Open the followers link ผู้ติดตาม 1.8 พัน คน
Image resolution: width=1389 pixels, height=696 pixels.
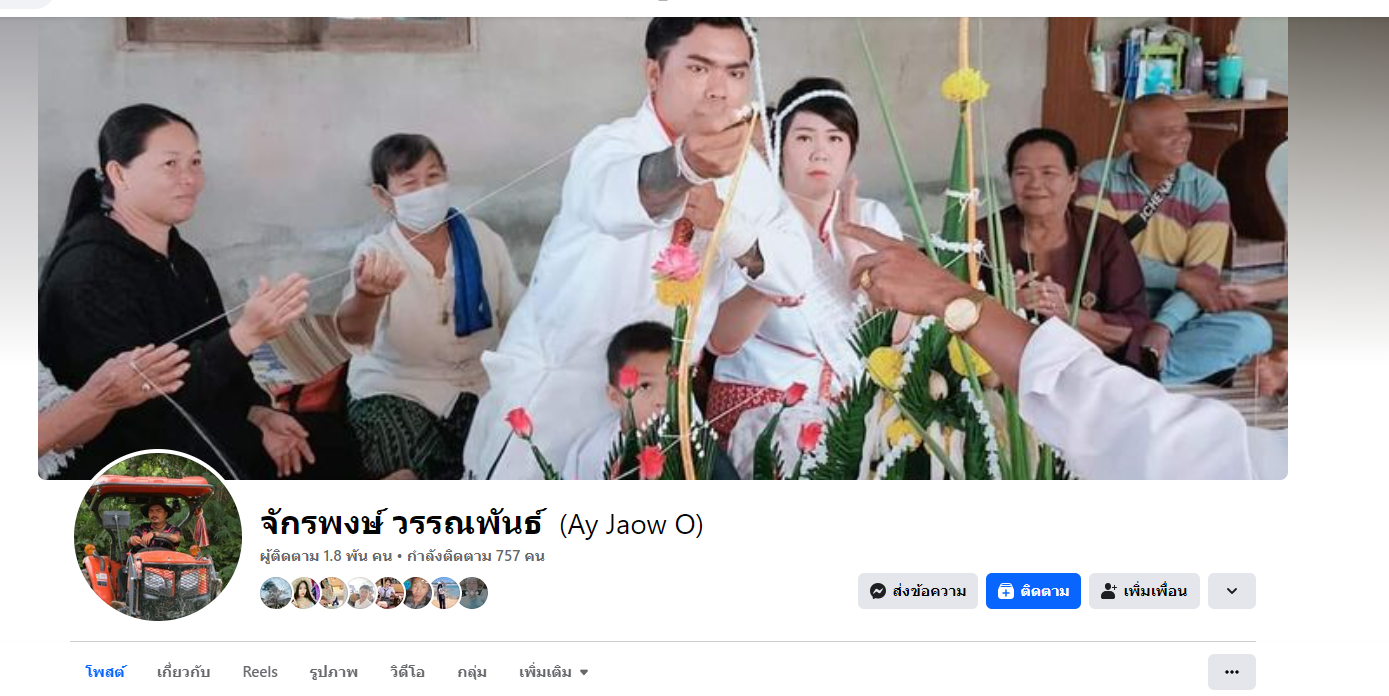(325, 556)
